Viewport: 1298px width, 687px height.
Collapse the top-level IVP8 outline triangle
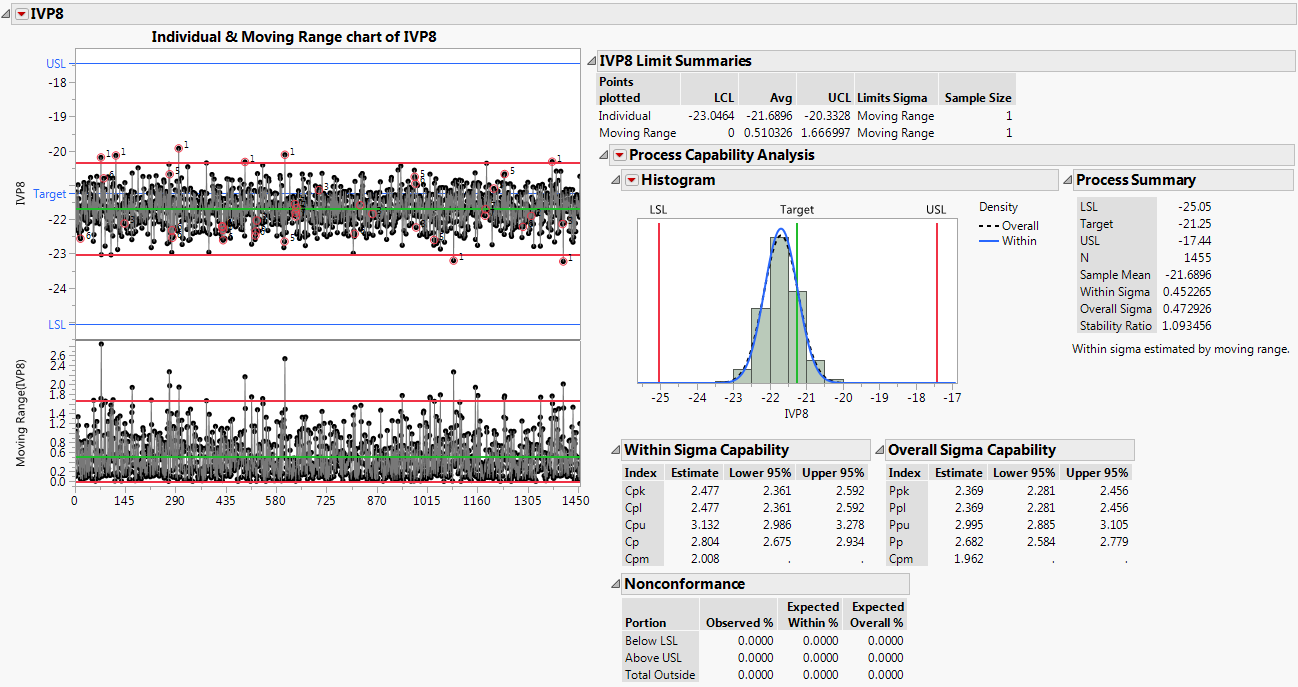pos(7,14)
